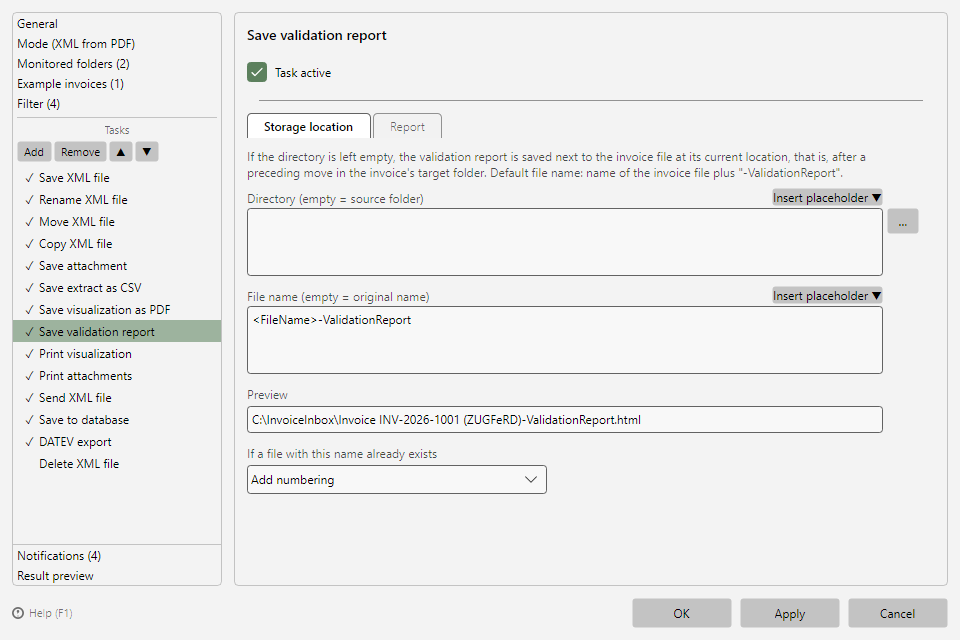This screenshot has height=640, width=960.
Task: Click the File name field with <FileName>-ValidationReport
Action: pos(564,340)
